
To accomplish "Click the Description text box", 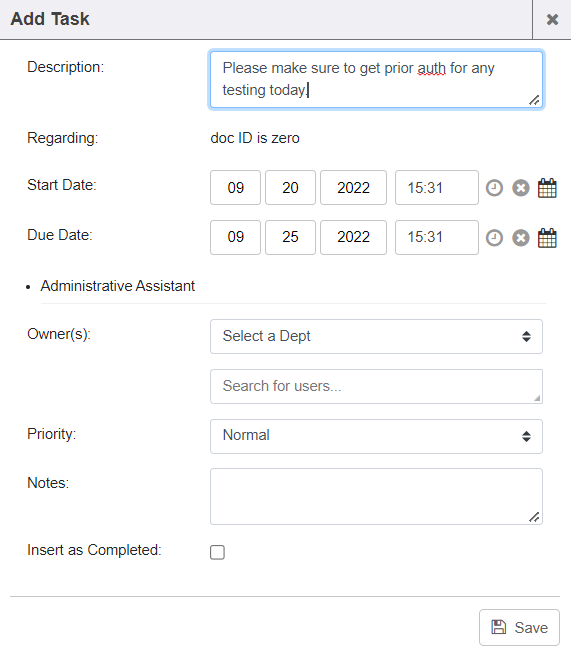I will pyautogui.click(x=376, y=80).
